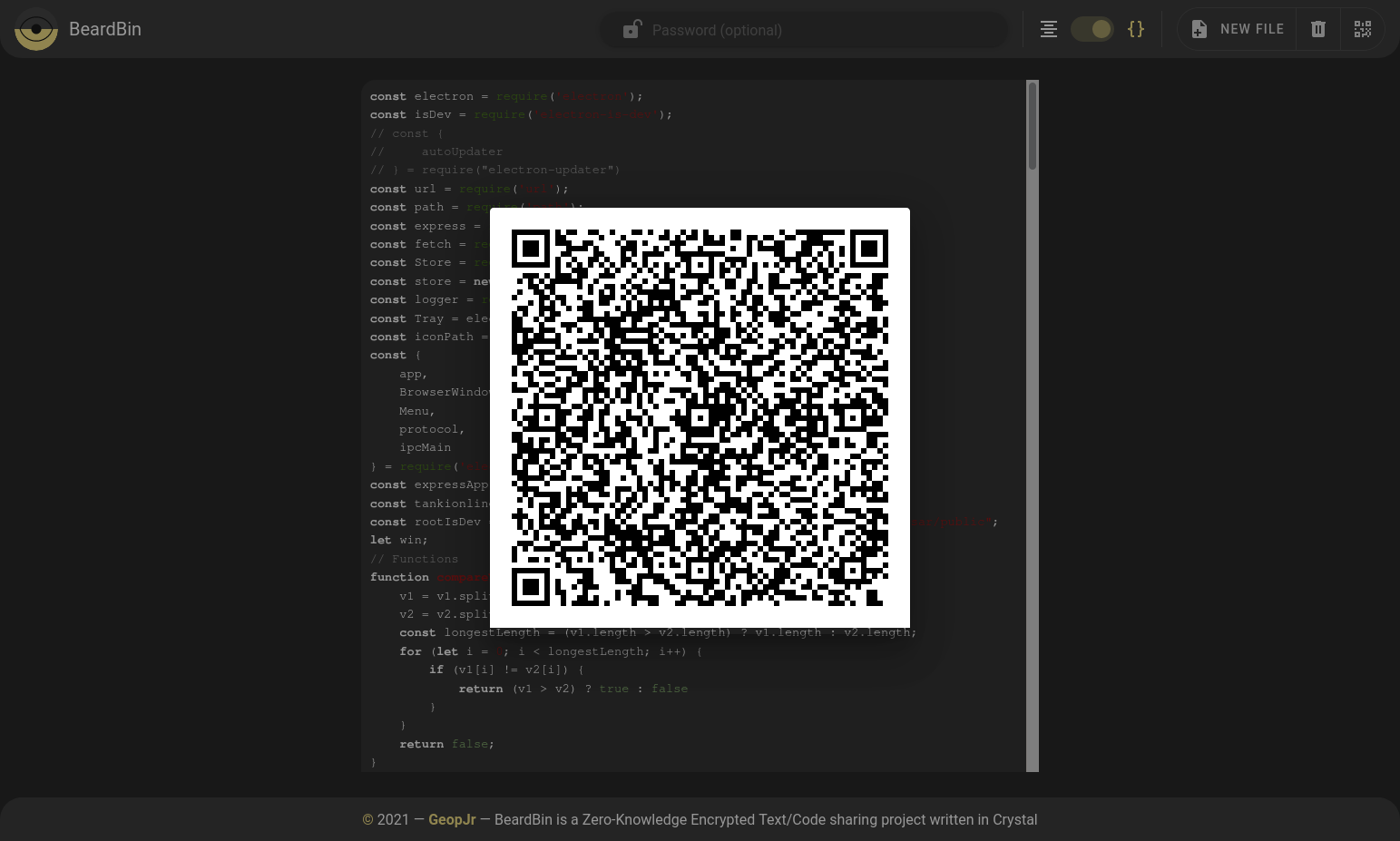The height and width of the screenshot is (841, 1400).
Task: Click the trash delete icon
Action: pyautogui.click(x=1318, y=29)
